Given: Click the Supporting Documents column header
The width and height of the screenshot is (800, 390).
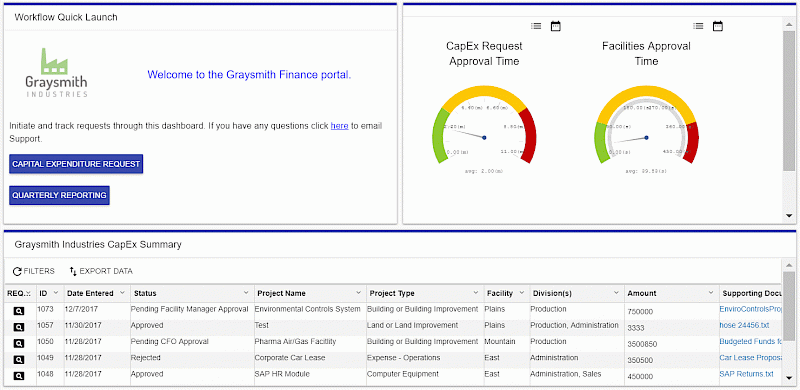Looking at the screenshot, I should (750, 294).
